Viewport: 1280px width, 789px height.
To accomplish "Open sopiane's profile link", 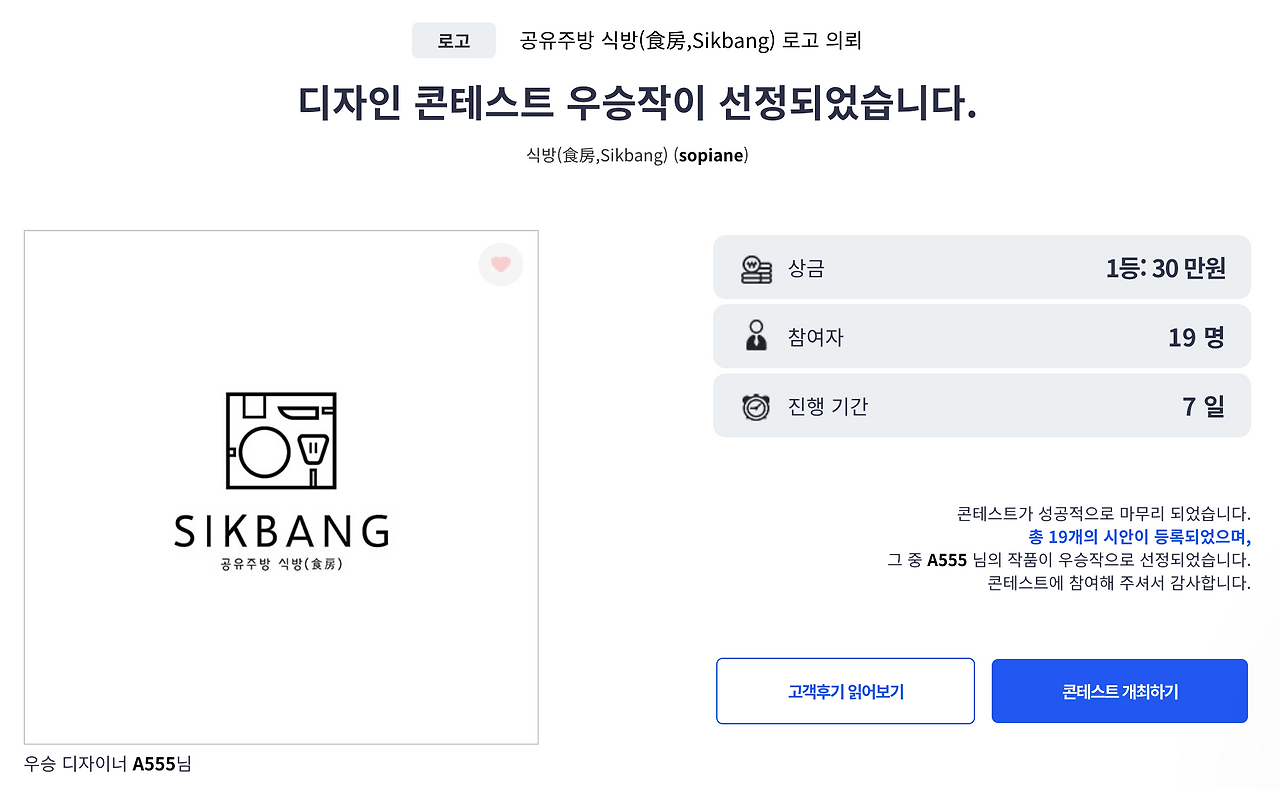I will click(x=711, y=155).
